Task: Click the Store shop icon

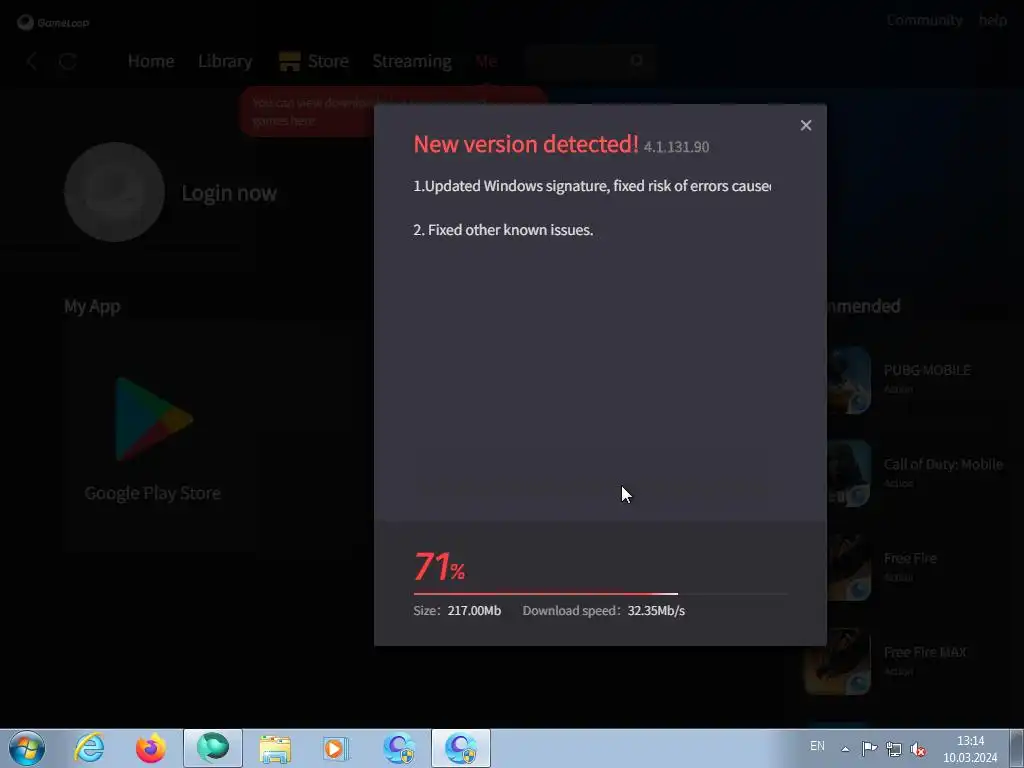Action: tap(289, 61)
